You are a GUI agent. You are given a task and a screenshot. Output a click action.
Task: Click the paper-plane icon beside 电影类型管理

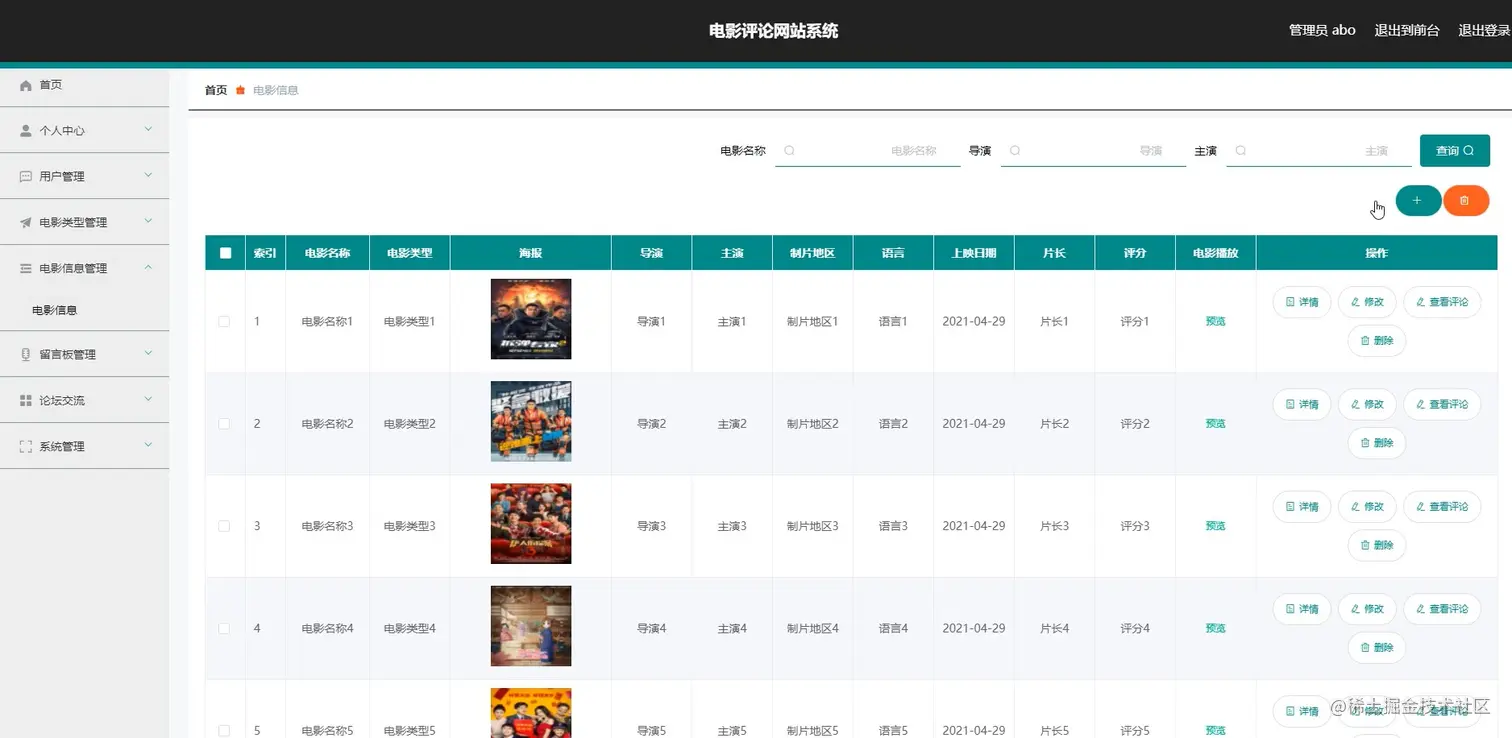click(x=26, y=223)
